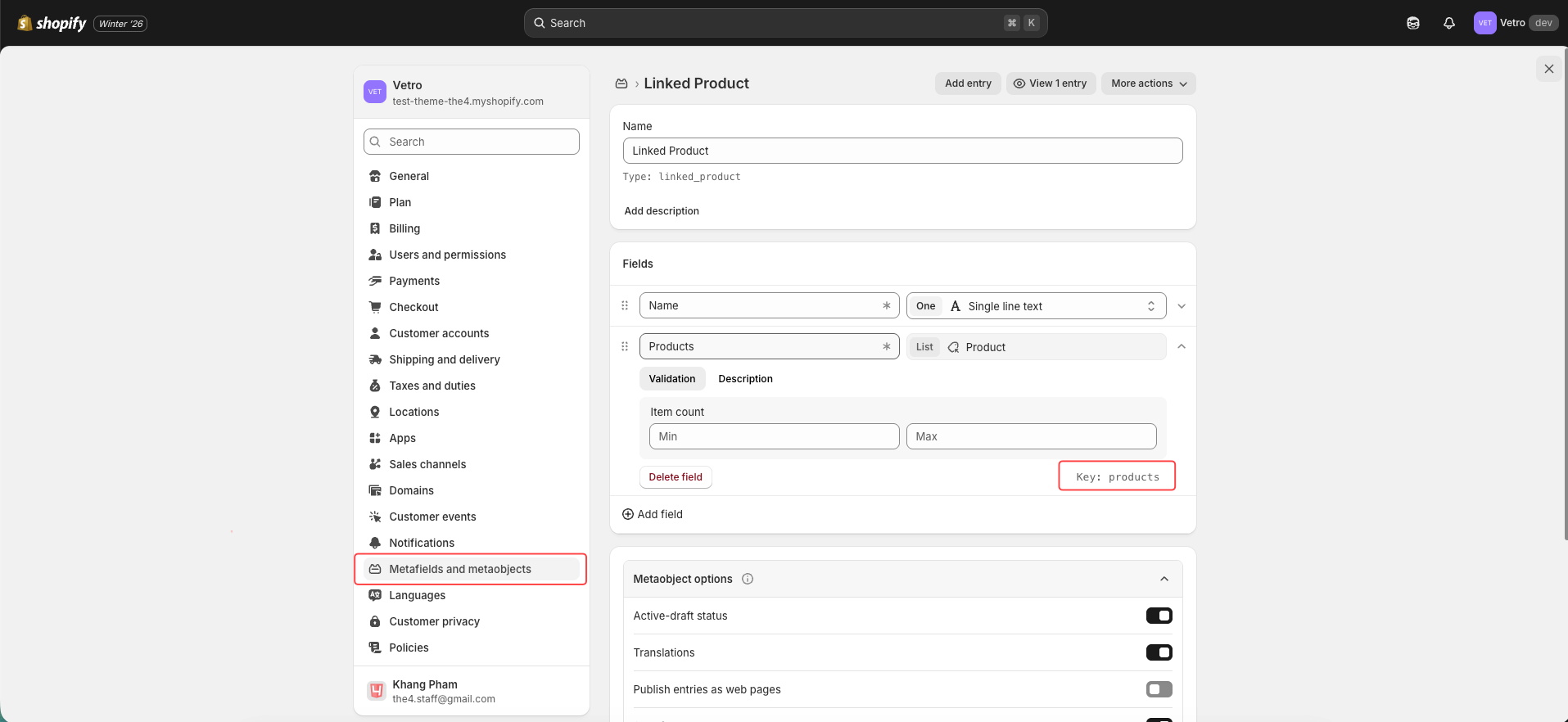This screenshot has width=1568, height=722.
Task: Open the Single line text type selector
Action: 1036,306
